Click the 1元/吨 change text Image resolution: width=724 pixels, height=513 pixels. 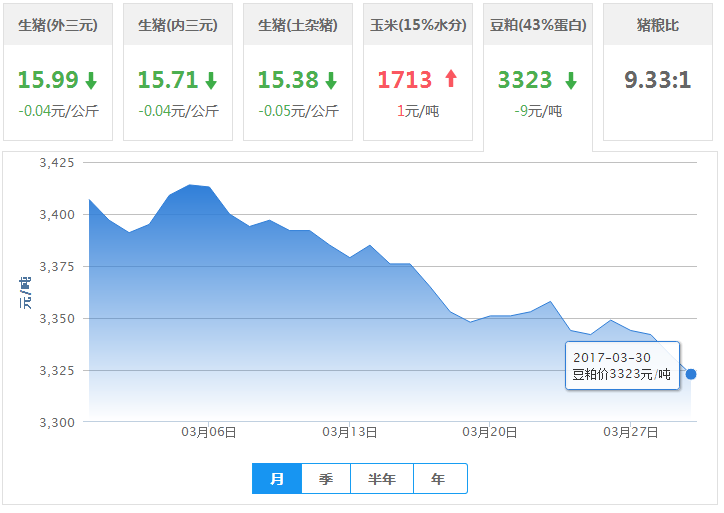pos(418,111)
